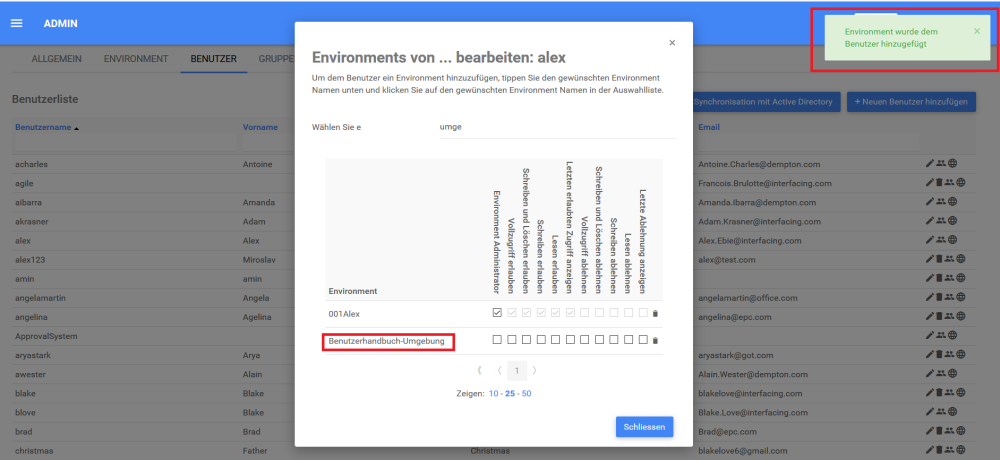Switch to the Allgemein tab

click(x=56, y=59)
